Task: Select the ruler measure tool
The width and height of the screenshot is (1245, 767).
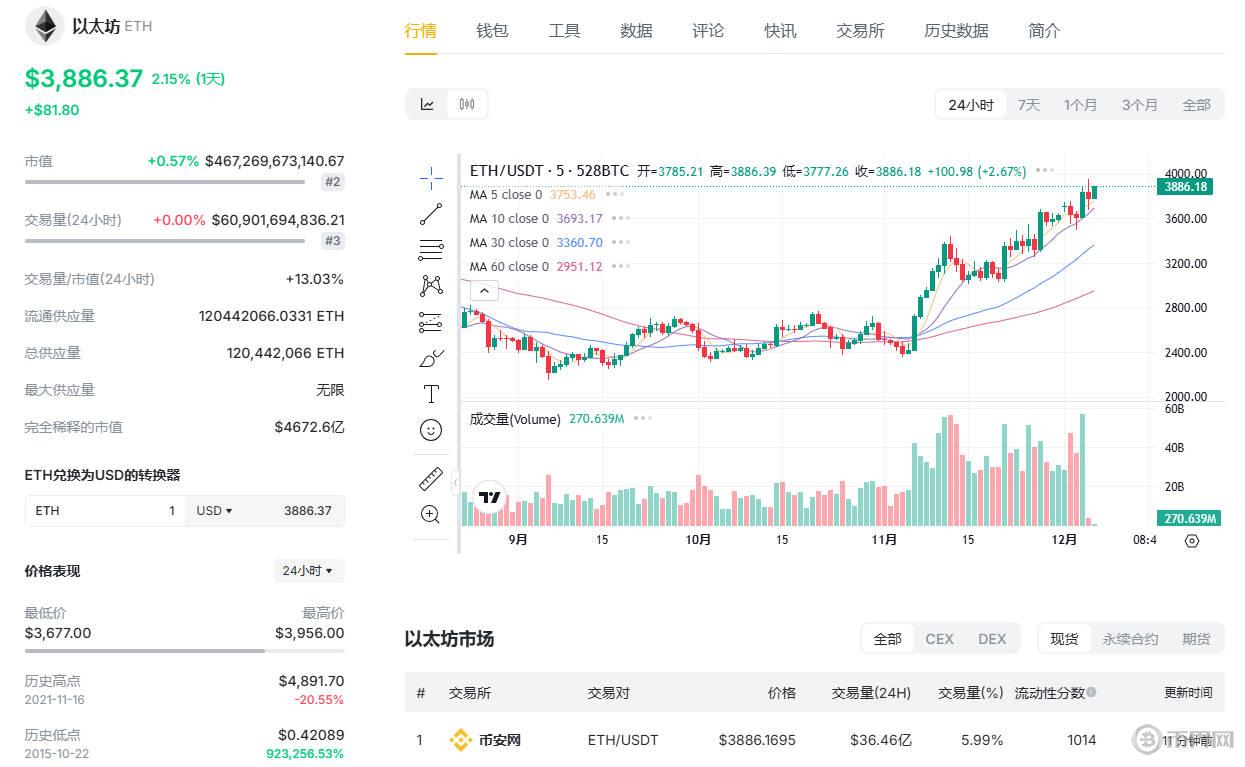Action: click(x=431, y=479)
